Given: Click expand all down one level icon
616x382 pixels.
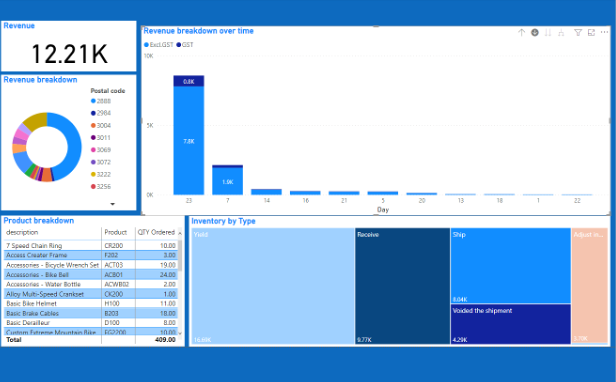Looking at the screenshot, I should click(561, 33).
